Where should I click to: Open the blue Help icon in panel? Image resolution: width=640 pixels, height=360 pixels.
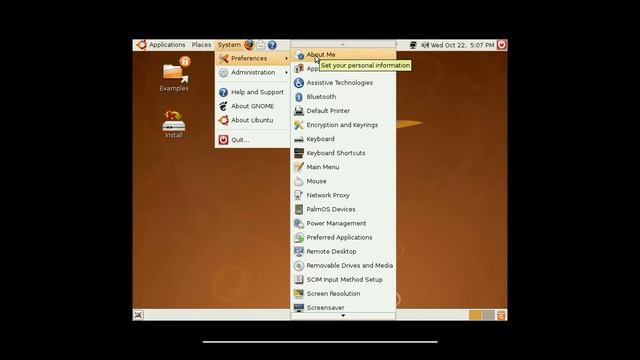272,45
